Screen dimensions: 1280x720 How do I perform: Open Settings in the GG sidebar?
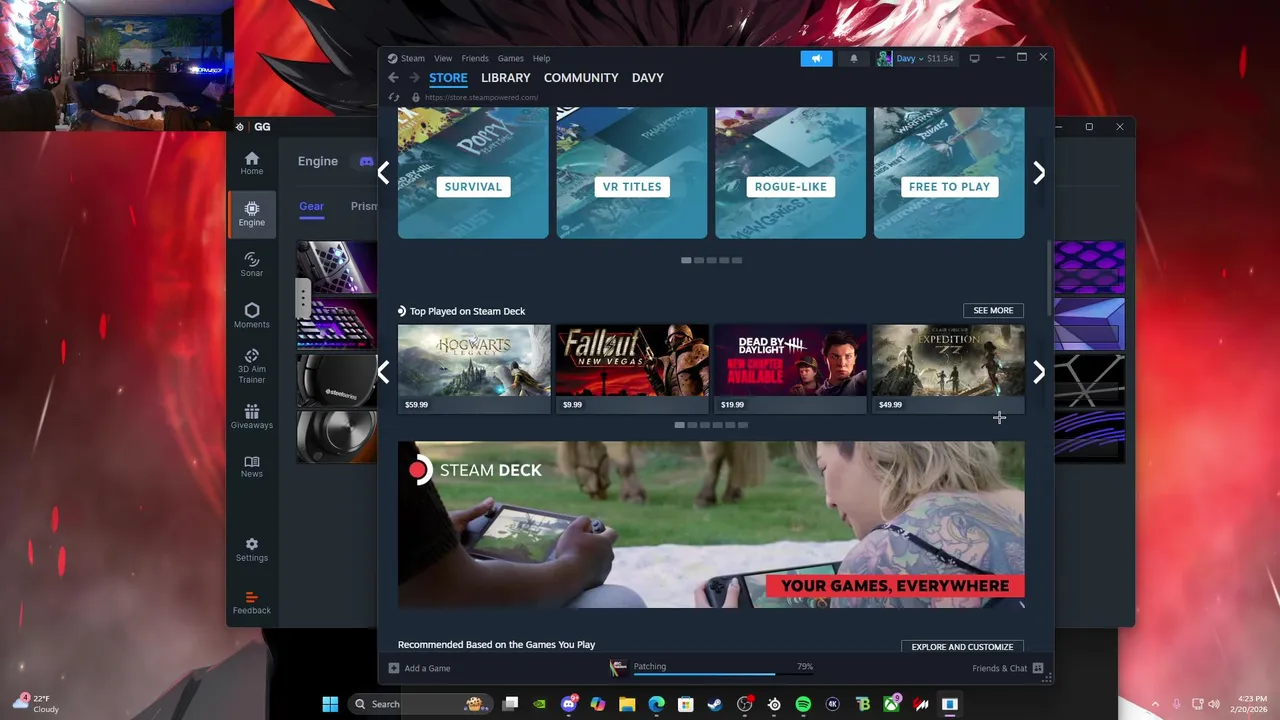tap(252, 550)
